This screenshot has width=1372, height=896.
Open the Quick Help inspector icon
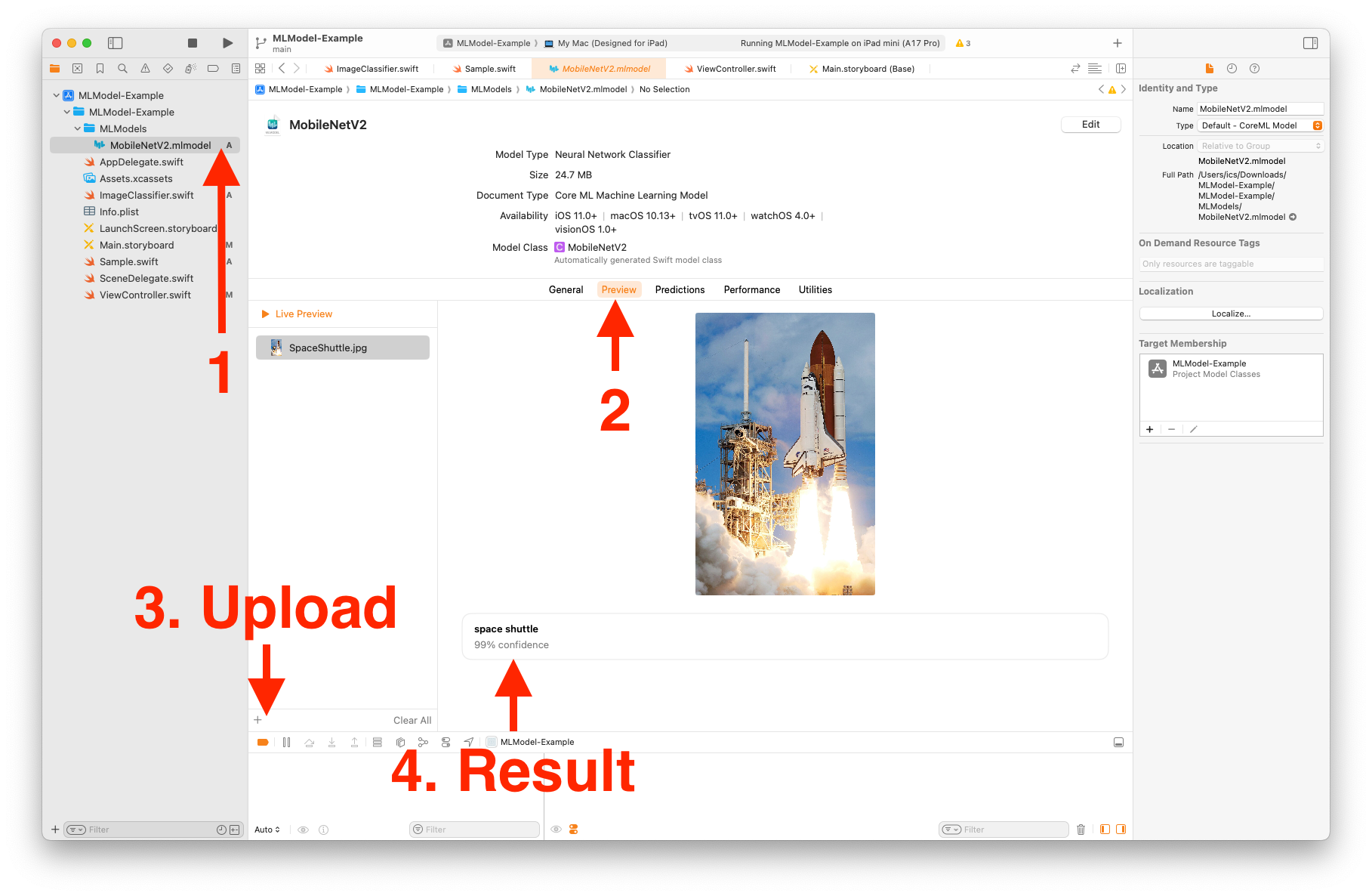point(1254,69)
